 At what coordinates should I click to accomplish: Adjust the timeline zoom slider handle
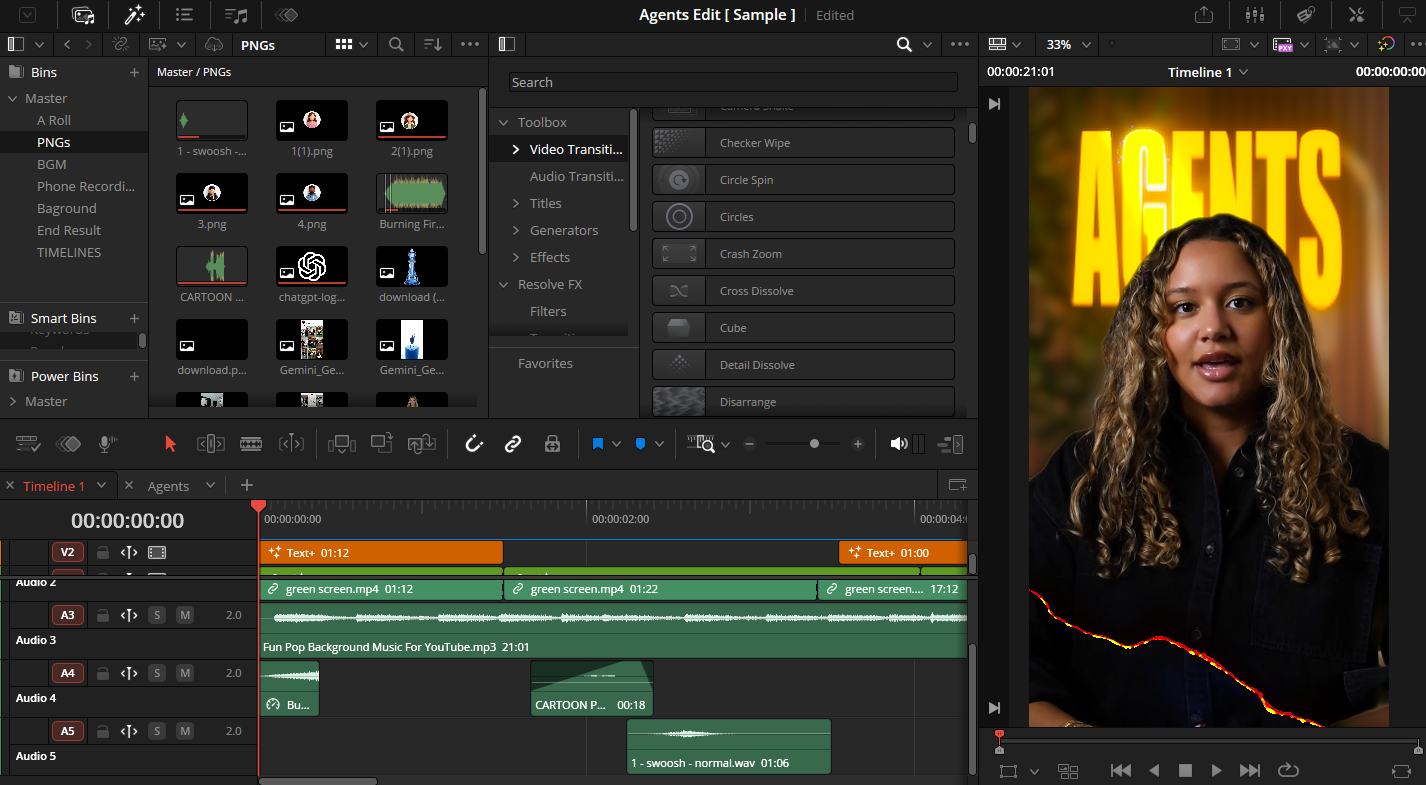[814, 444]
